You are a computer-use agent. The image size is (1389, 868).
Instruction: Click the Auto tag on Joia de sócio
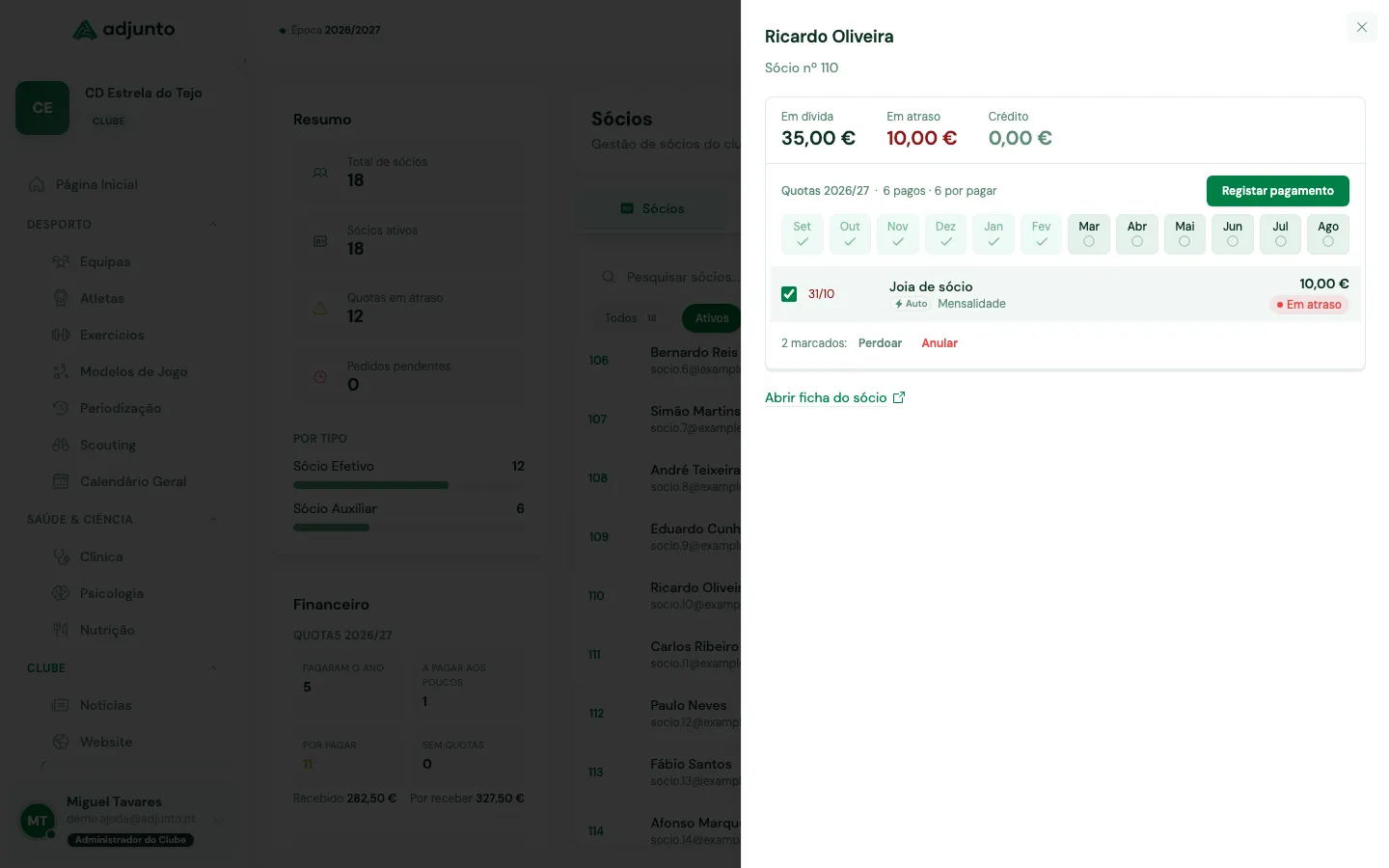[911, 304]
